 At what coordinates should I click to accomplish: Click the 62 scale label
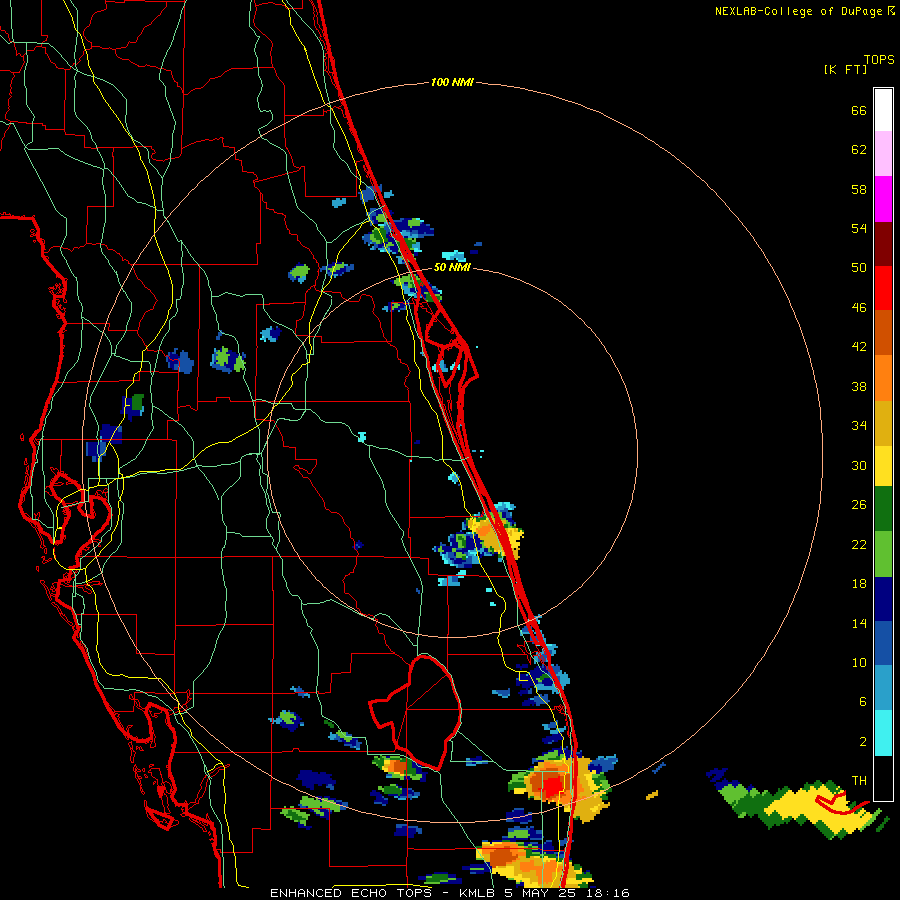coord(859,150)
